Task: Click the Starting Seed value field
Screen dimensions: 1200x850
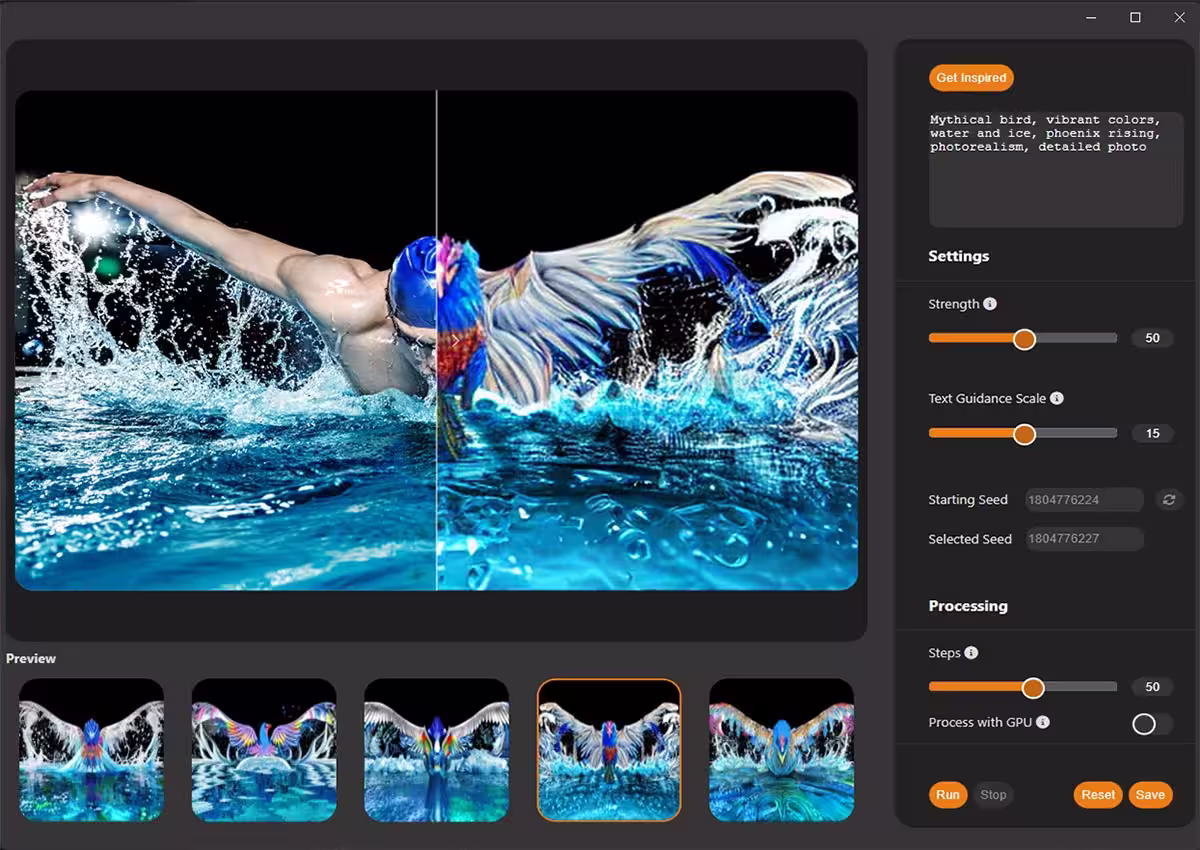Action: 1083,499
